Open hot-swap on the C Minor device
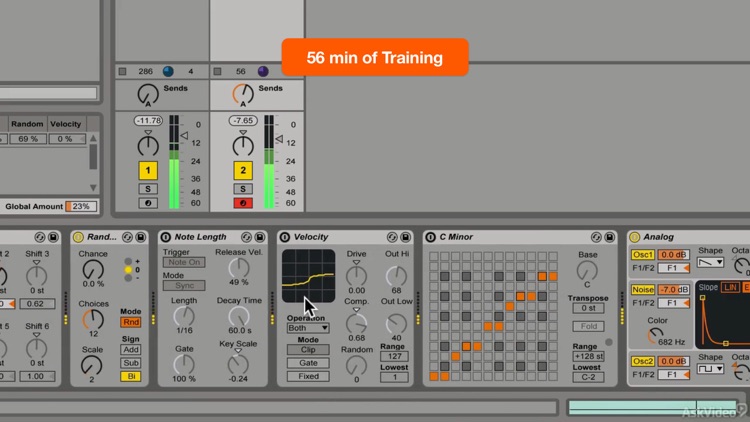750x422 pixels. [x=596, y=237]
